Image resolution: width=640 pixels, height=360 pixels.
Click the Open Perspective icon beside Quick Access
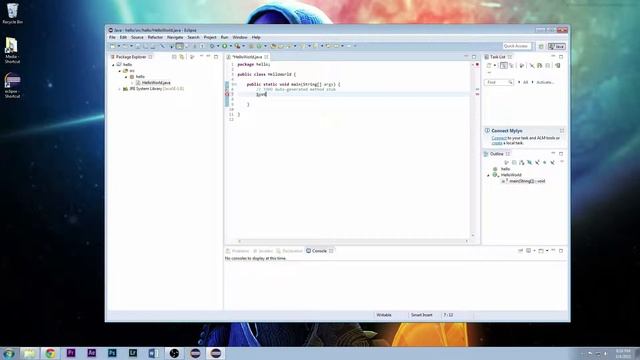[x=541, y=47]
